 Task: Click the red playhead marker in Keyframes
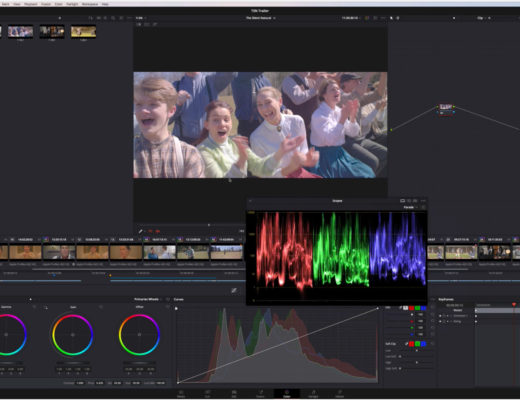click(514, 305)
